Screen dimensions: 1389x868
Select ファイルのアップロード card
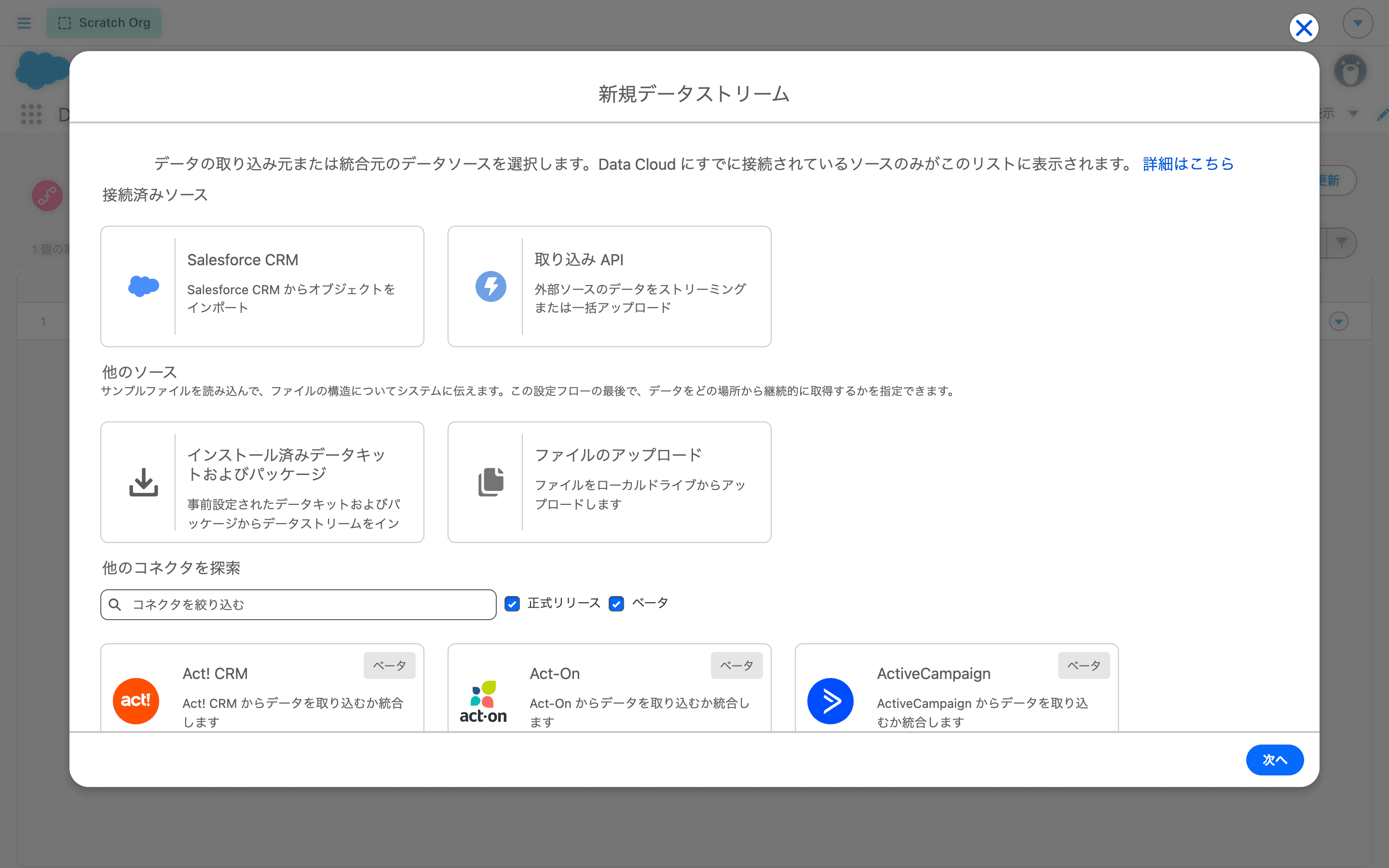[x=609, y=482]
